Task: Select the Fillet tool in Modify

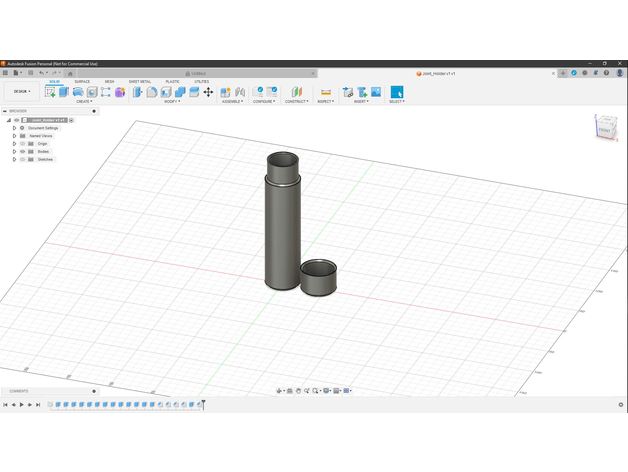Action: [x=152, y=92]
